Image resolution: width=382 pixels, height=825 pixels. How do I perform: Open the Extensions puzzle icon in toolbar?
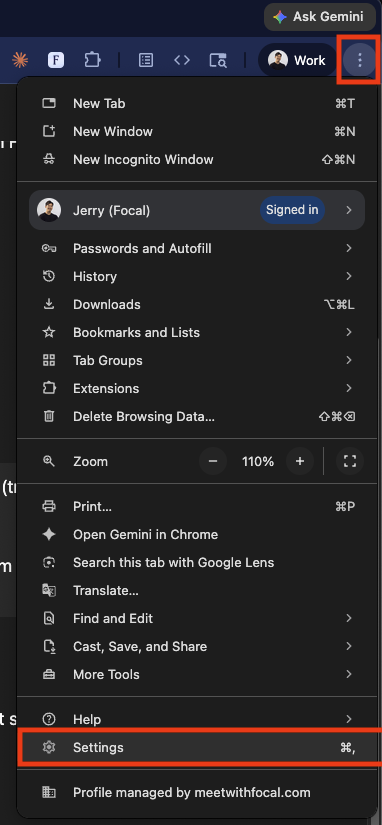click(x=92, y=61)
